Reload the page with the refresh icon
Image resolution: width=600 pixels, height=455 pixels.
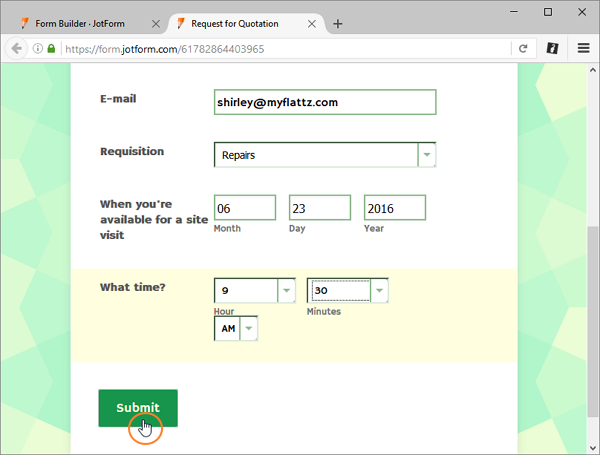click(x=523, y=47)
